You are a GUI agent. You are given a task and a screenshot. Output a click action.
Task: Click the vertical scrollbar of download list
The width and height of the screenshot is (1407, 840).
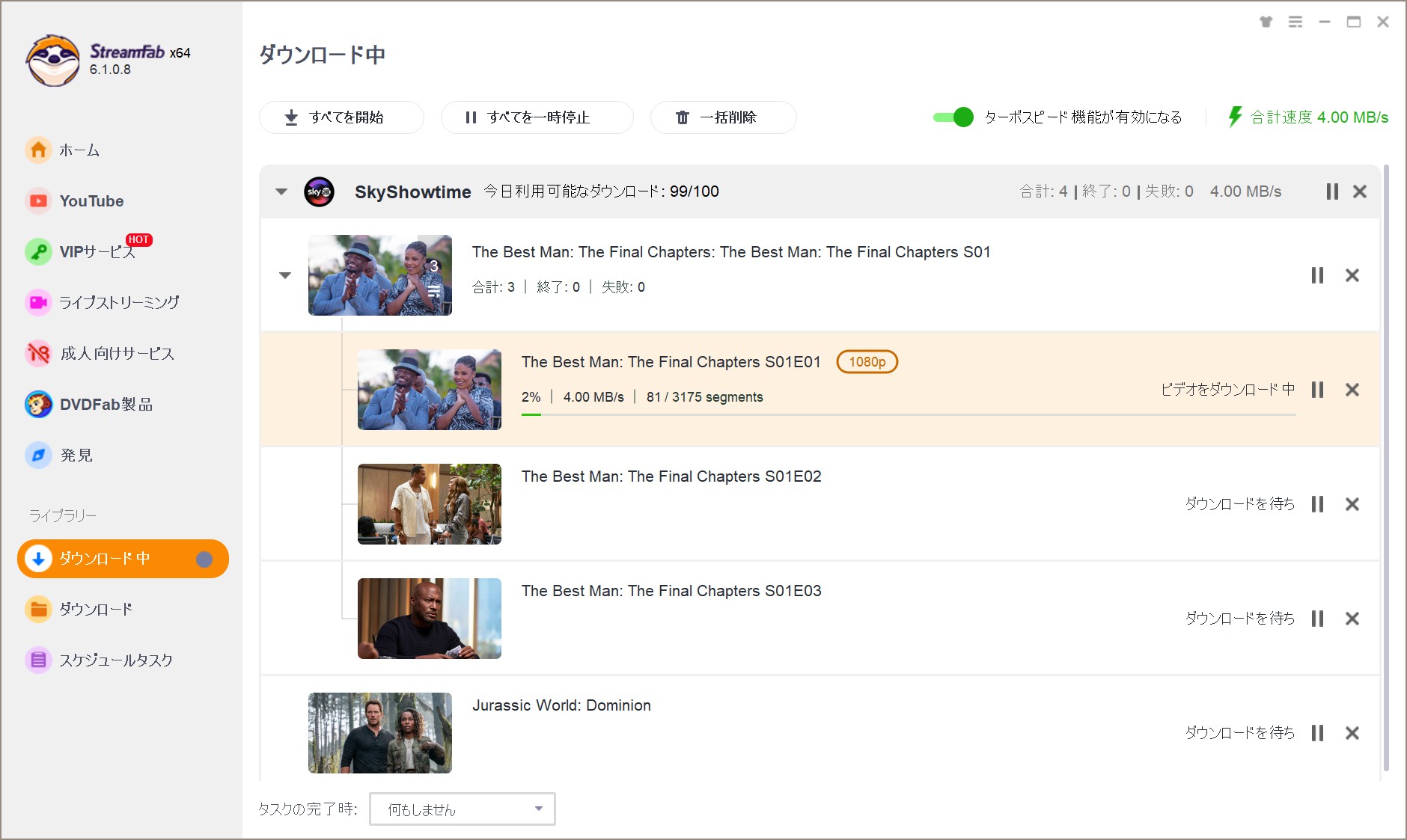click(1386, 467)
